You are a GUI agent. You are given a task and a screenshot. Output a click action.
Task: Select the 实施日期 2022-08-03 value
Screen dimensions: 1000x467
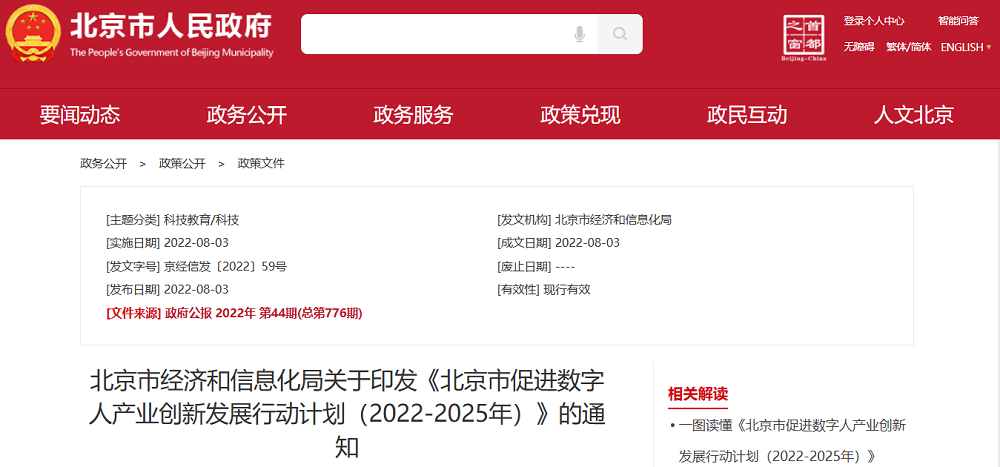196,243
